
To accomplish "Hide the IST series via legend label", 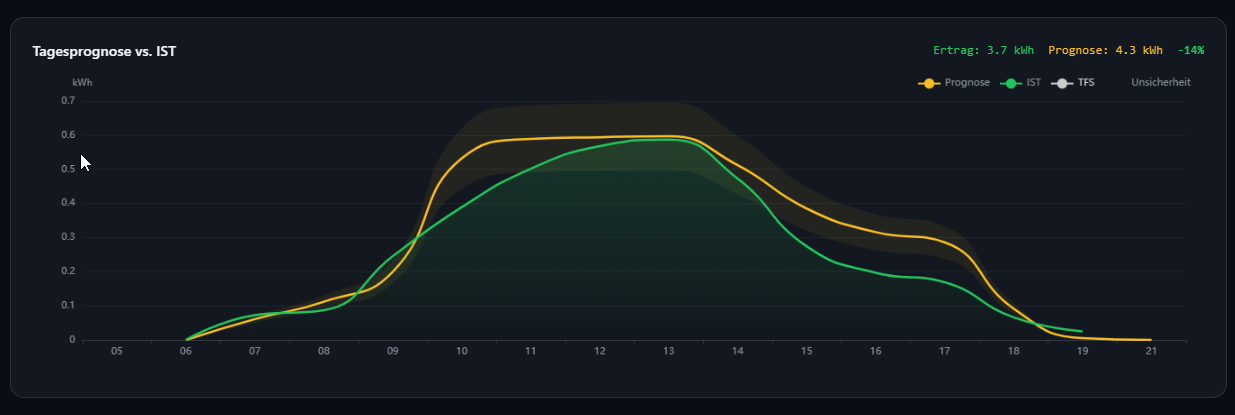I will point(1034,83).
